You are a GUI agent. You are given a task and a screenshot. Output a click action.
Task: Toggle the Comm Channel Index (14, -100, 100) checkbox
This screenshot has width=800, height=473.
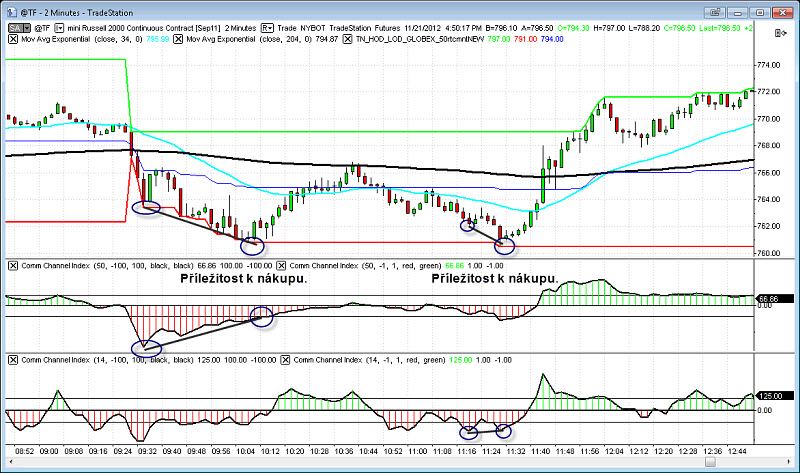tap(13, 360)
